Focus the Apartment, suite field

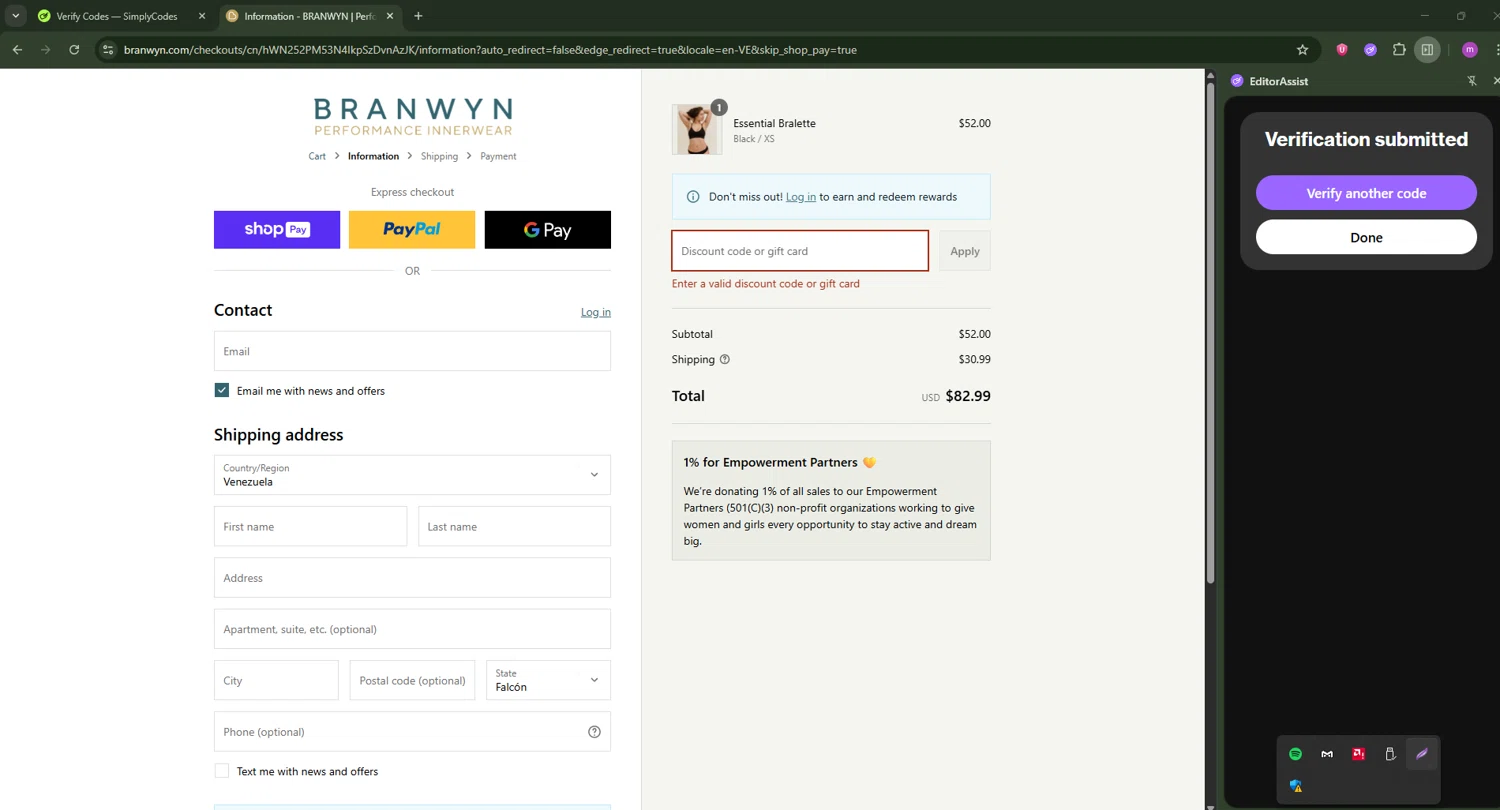click(x=412, y=629)
